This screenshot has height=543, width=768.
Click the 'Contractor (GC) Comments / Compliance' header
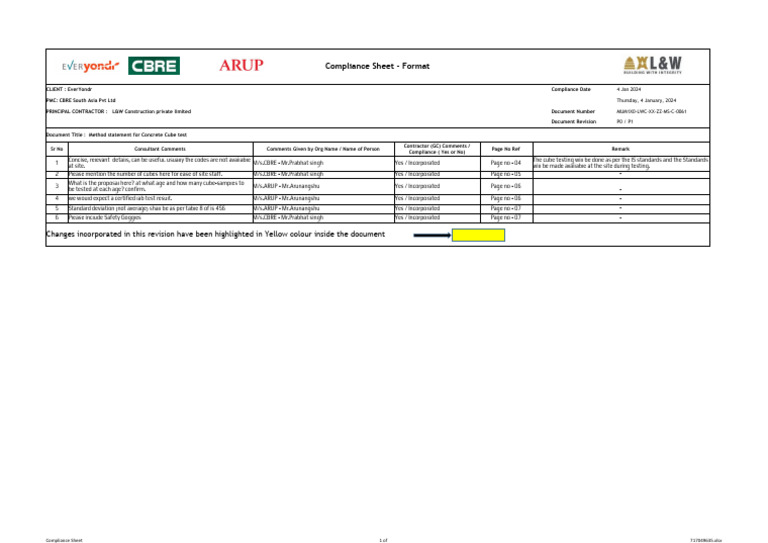pyautogui.click(x=437, y=149)
